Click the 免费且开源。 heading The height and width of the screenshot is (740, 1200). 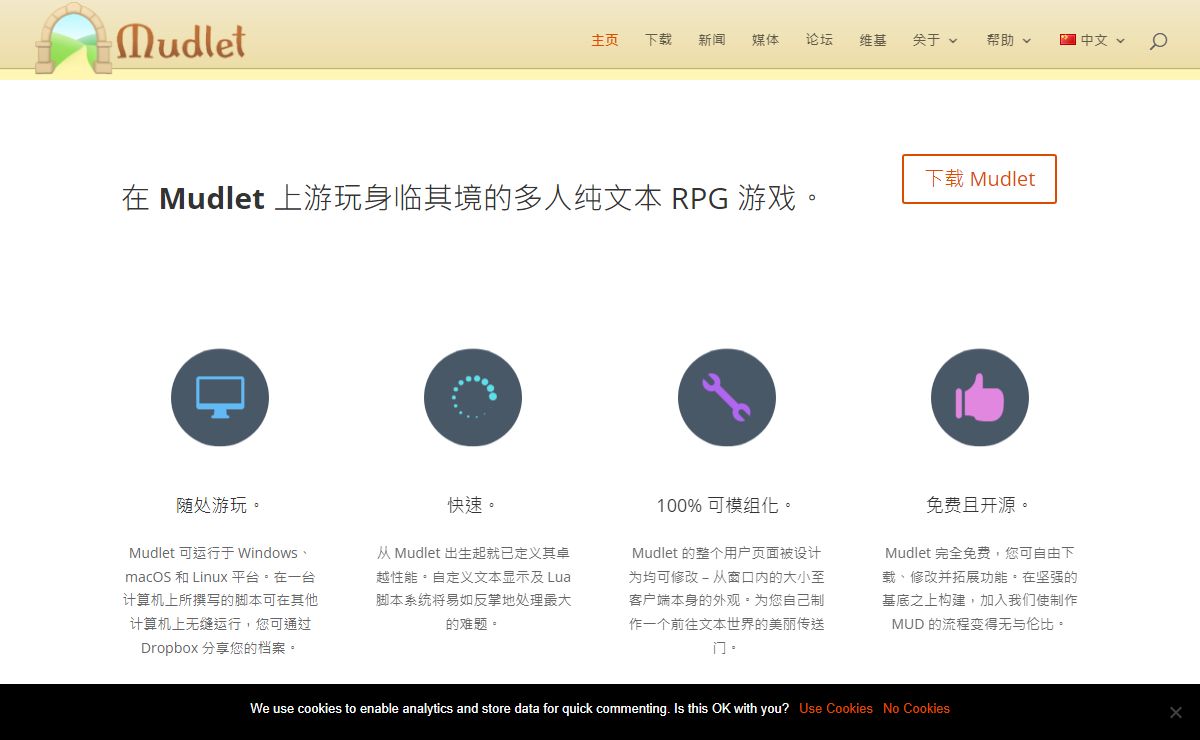coord(980,505)
